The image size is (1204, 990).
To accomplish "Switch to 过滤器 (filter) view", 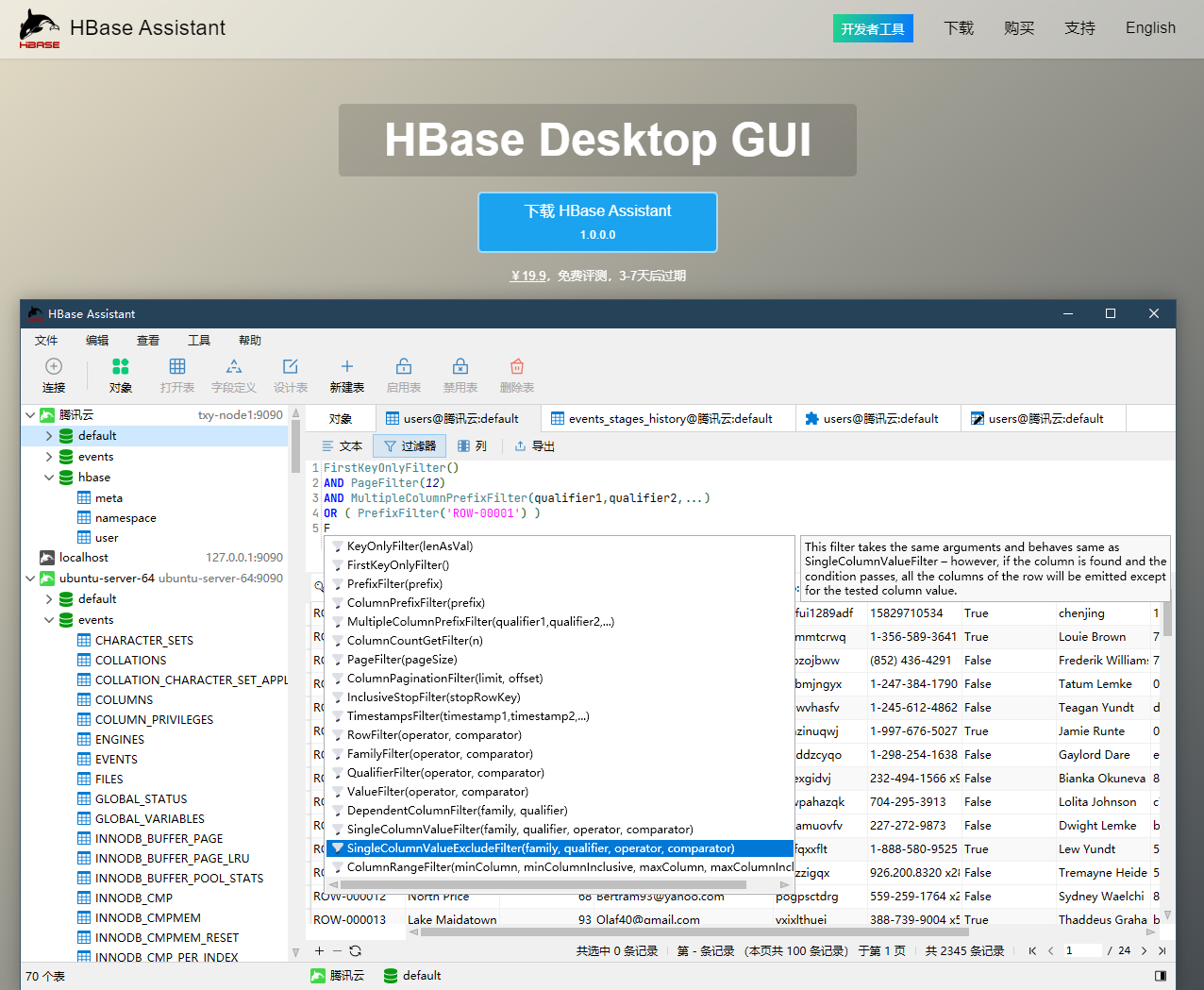I will pos(410,446).
